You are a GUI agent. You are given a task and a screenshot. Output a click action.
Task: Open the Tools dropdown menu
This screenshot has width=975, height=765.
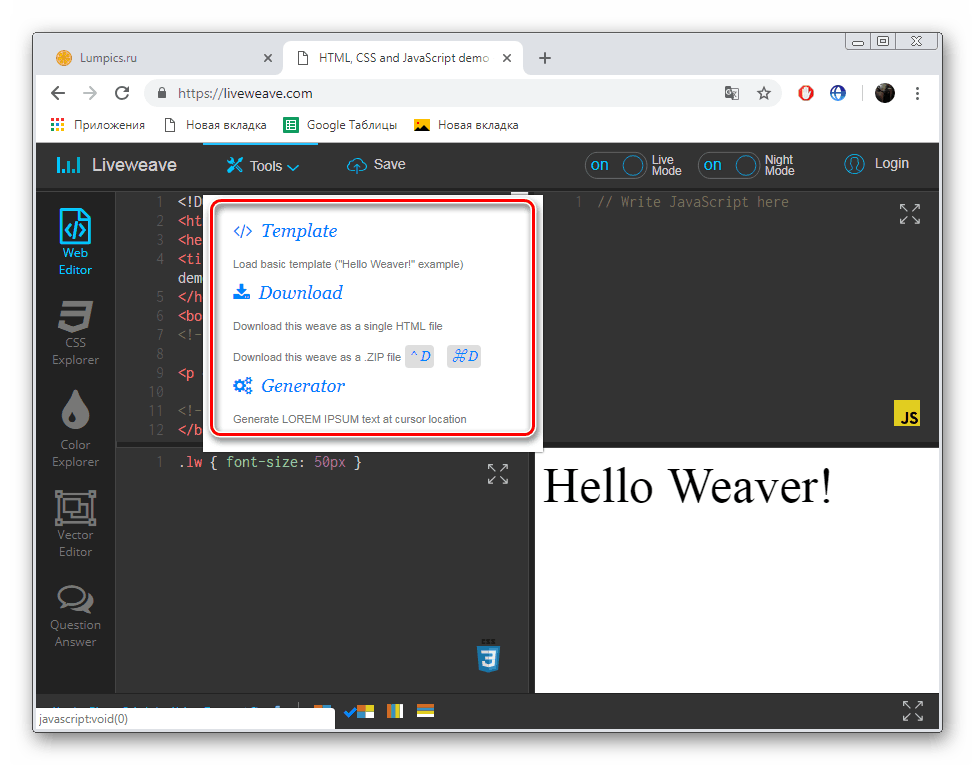(262, 164)
